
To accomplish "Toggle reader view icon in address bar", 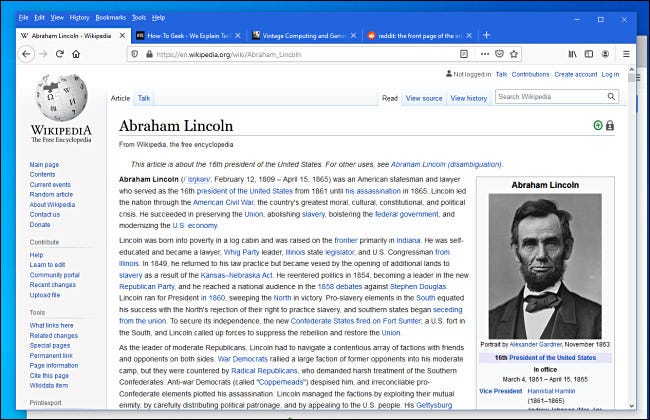I will [x=464, y=54].
